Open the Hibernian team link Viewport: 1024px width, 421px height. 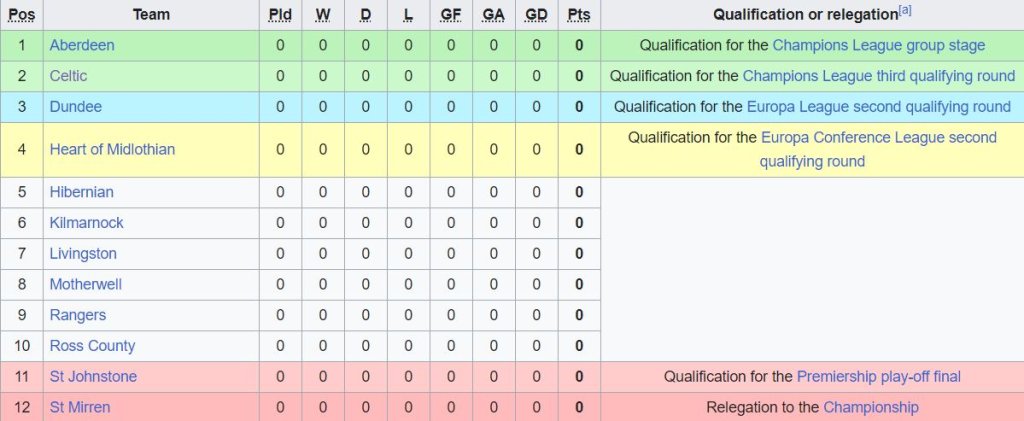pyautogui.click(x=81, y=192)
